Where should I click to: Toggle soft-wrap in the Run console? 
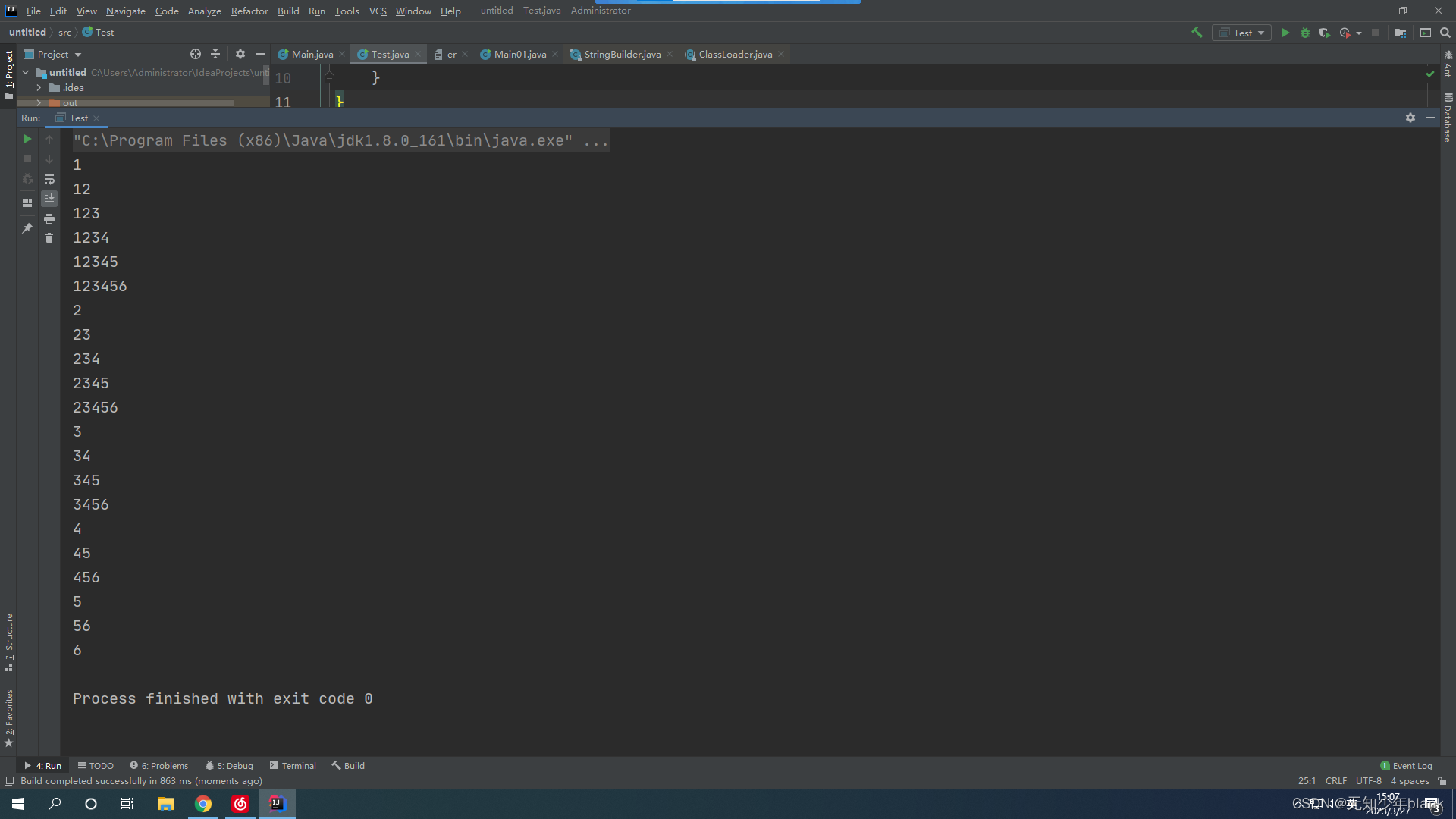click(x=49, y=179)
